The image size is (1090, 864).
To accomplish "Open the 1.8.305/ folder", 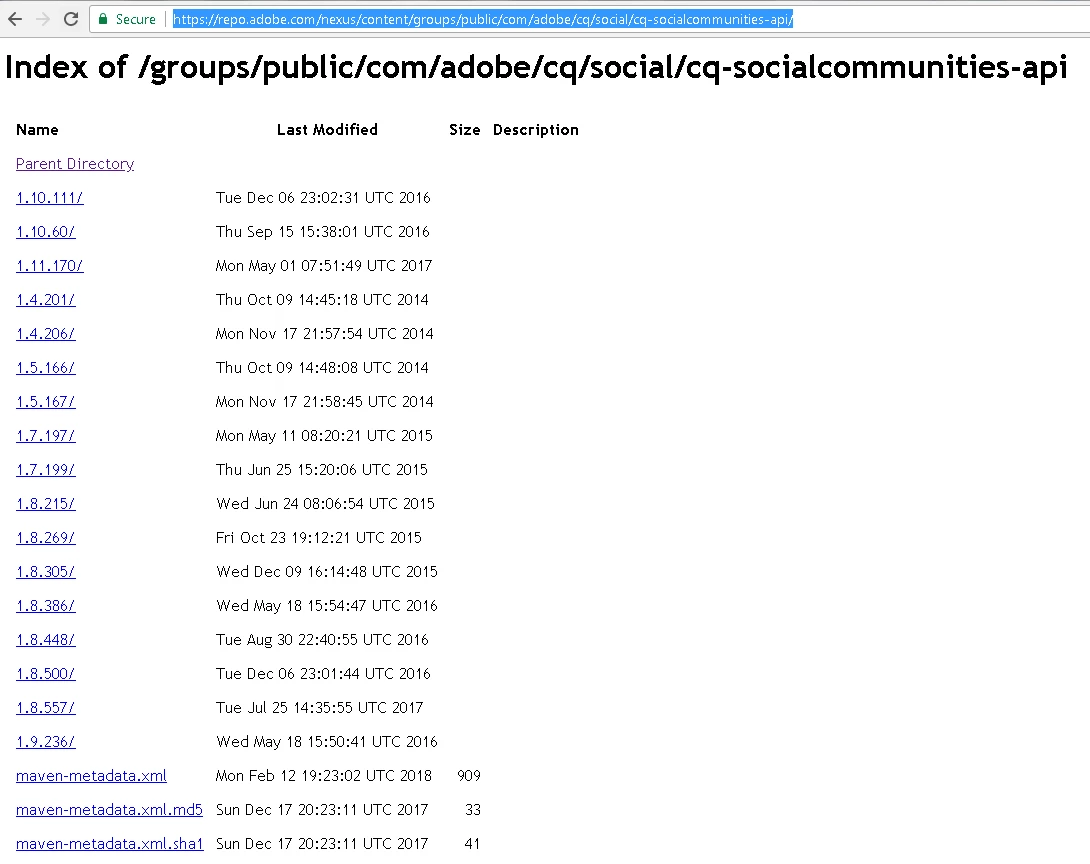I will tap(46, 573).
